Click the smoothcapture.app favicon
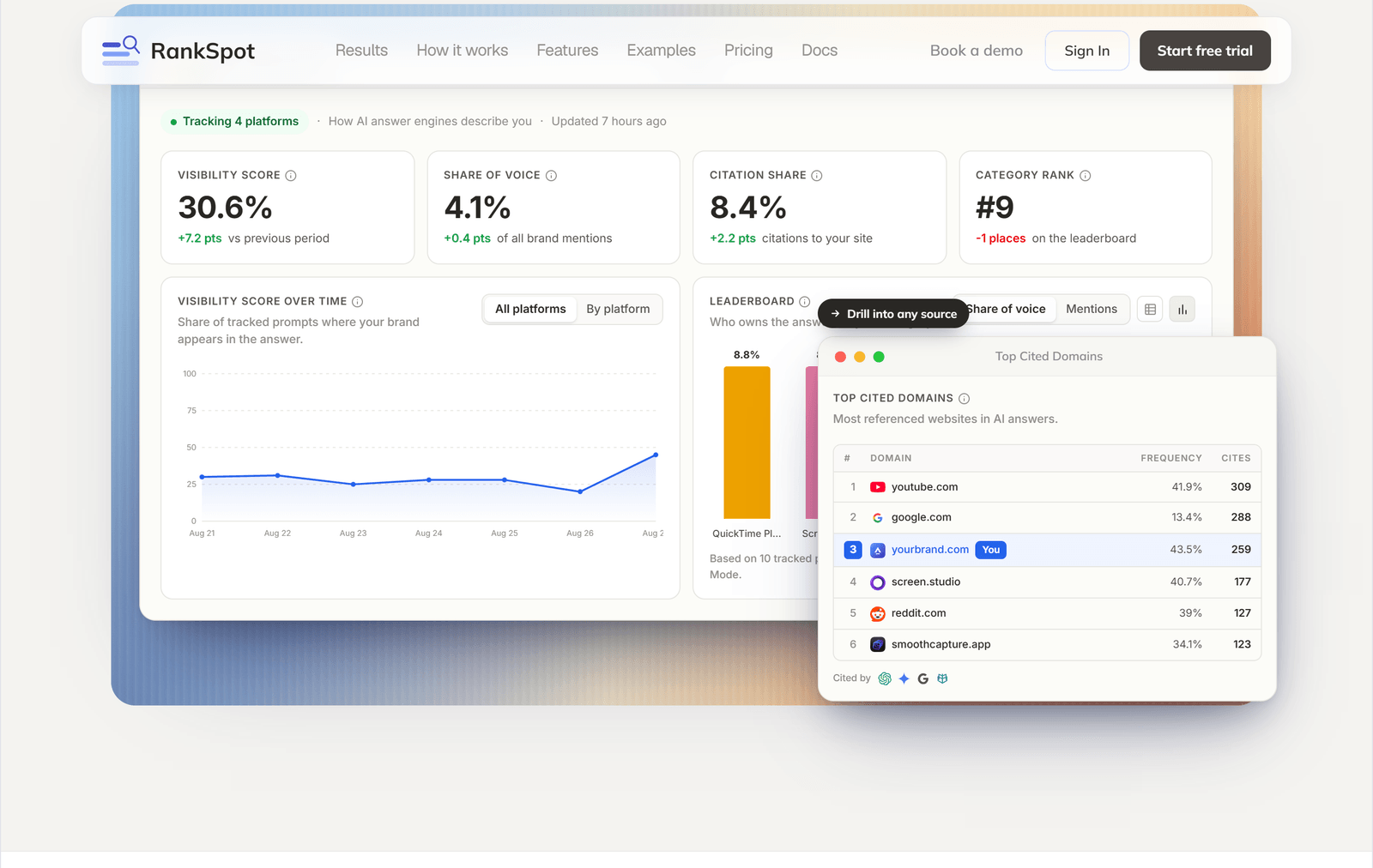Screen dimensions: 1373x868 [878, 645]
